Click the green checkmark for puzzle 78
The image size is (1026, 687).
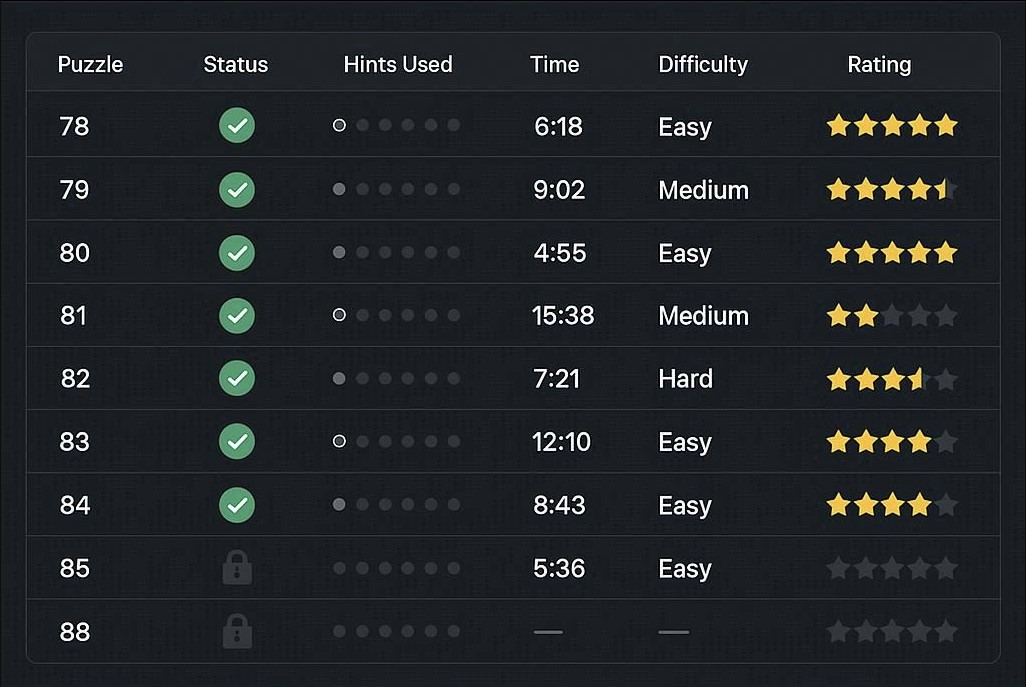pos(237,125)
